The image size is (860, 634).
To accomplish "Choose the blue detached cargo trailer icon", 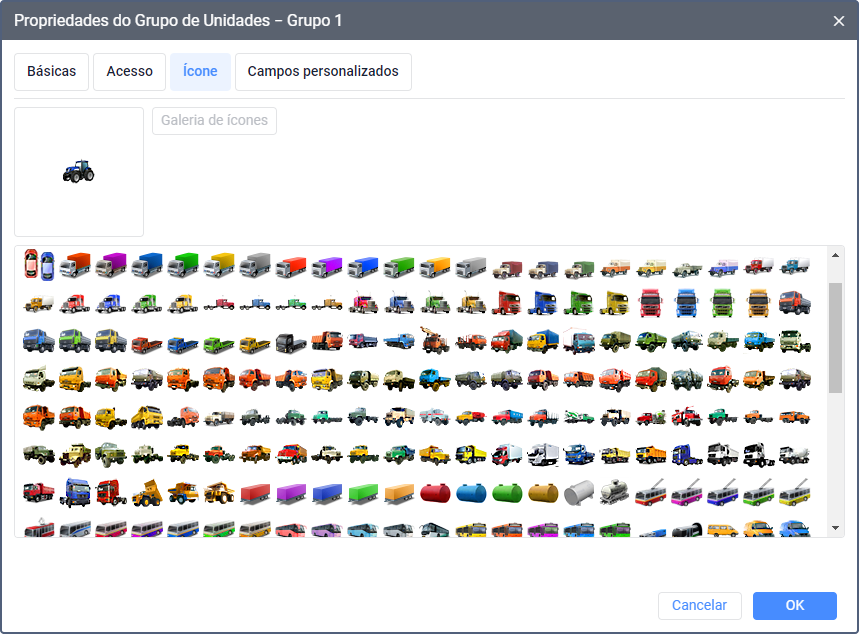I will (x=327, y=493).
